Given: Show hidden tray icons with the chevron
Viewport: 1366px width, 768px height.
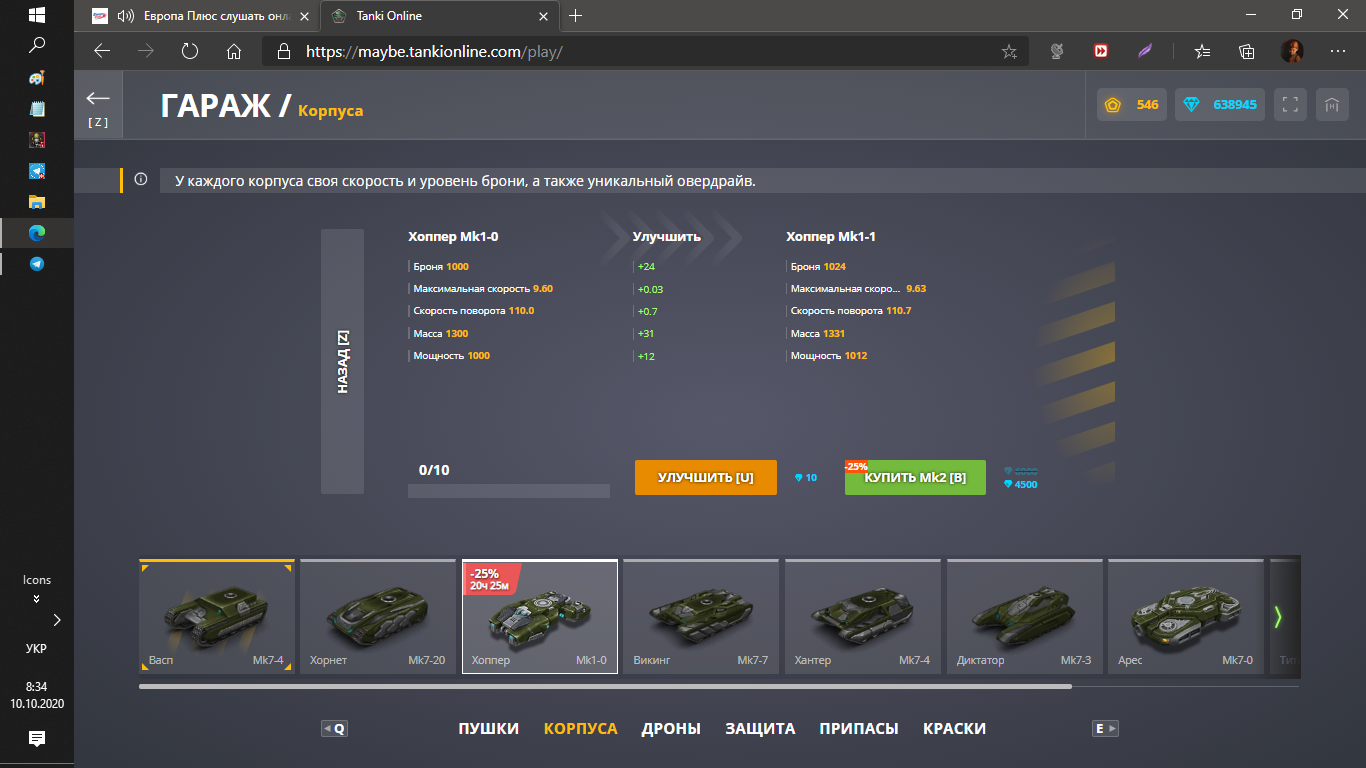Looking at the screenshot, I should click(x=57, y=620).
